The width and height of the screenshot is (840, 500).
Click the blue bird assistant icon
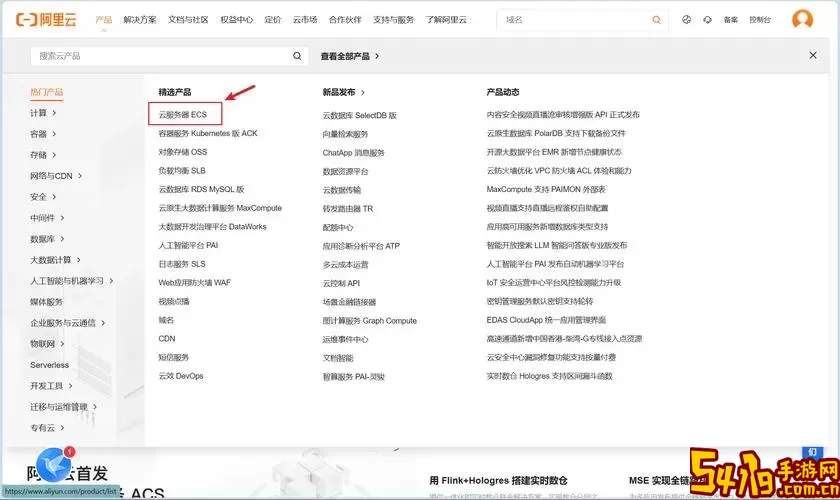pyautogui.click(x=54, y=465)
